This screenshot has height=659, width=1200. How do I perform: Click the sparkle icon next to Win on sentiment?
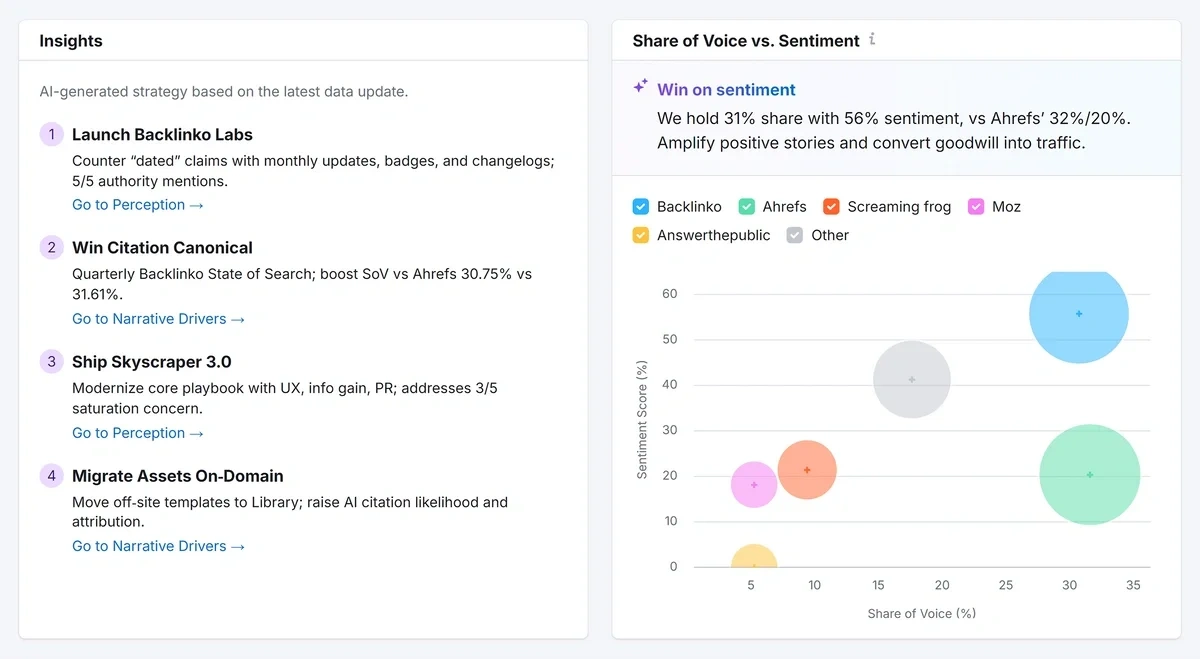pyautogui.click(x=640, y=85)
